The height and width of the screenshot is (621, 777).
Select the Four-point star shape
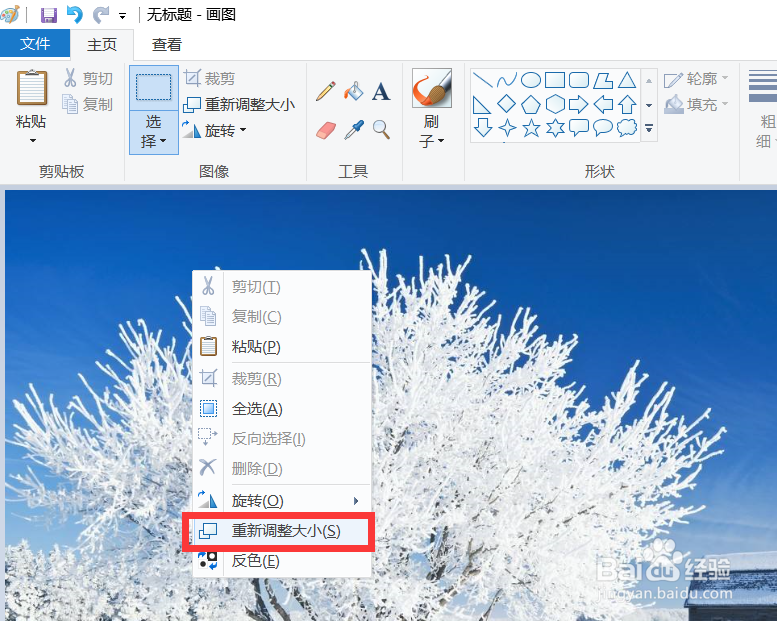(x=506, y=128)
